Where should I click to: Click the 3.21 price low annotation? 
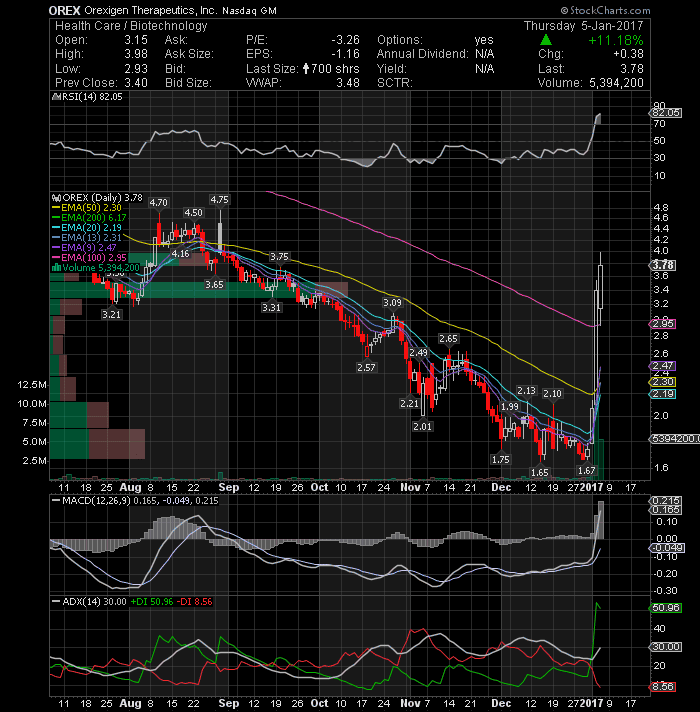111,315
